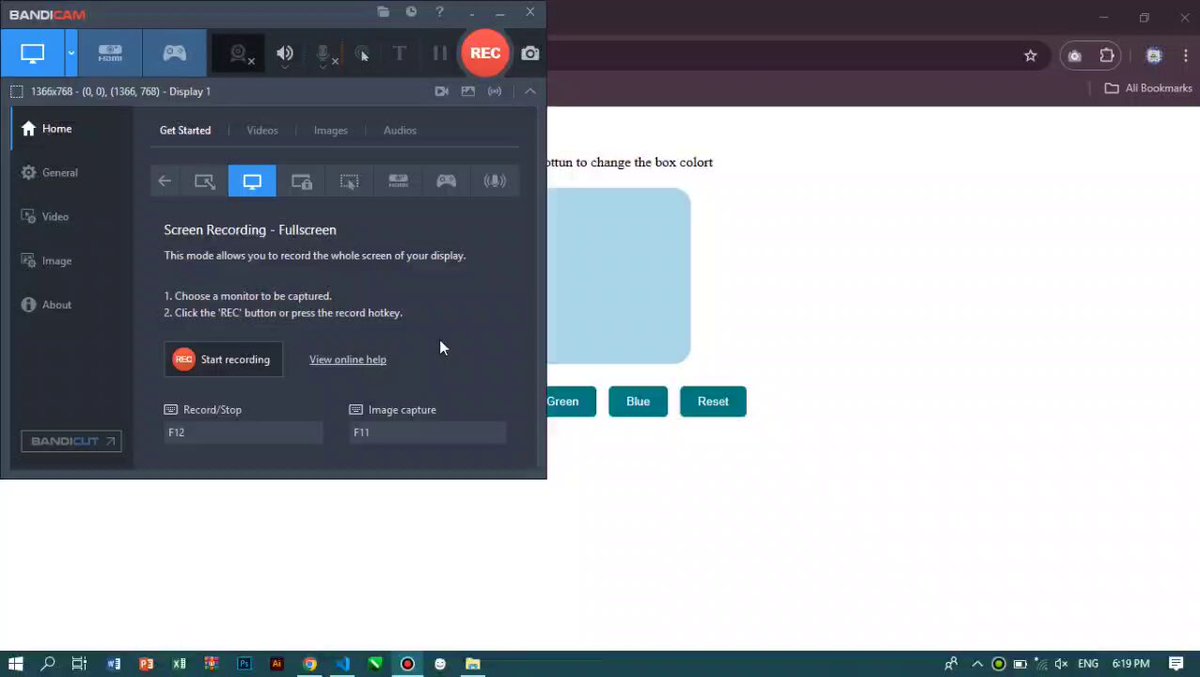Open Bandicam help question mark
This screenshot has width=1200, height=677.
pos(440,12)
